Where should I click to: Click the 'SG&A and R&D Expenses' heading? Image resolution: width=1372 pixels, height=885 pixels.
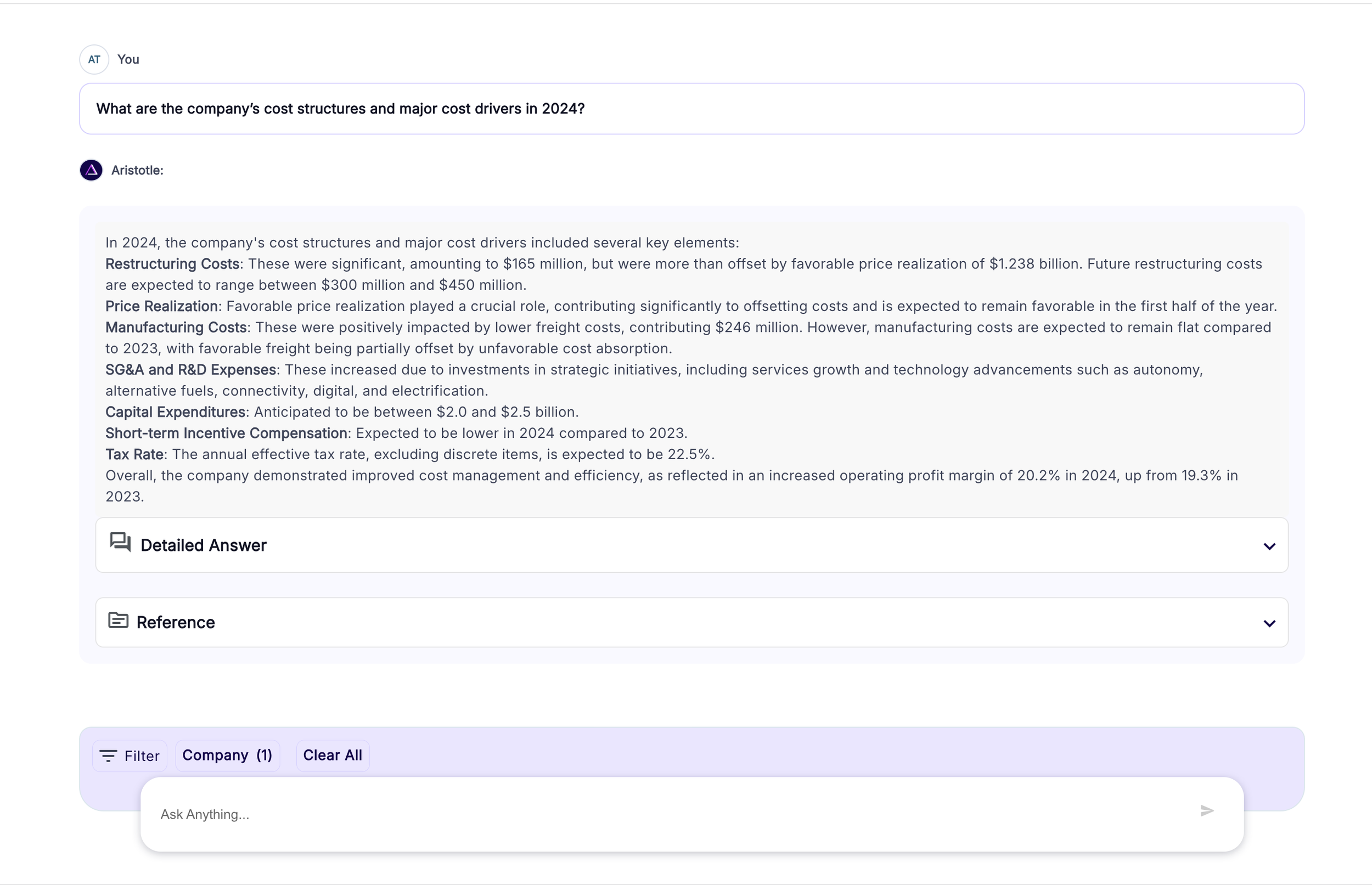point(191,370)
